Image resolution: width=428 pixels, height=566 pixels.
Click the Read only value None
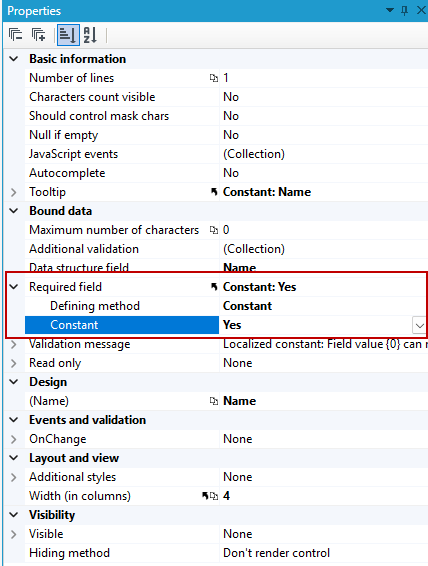(237, 363)
